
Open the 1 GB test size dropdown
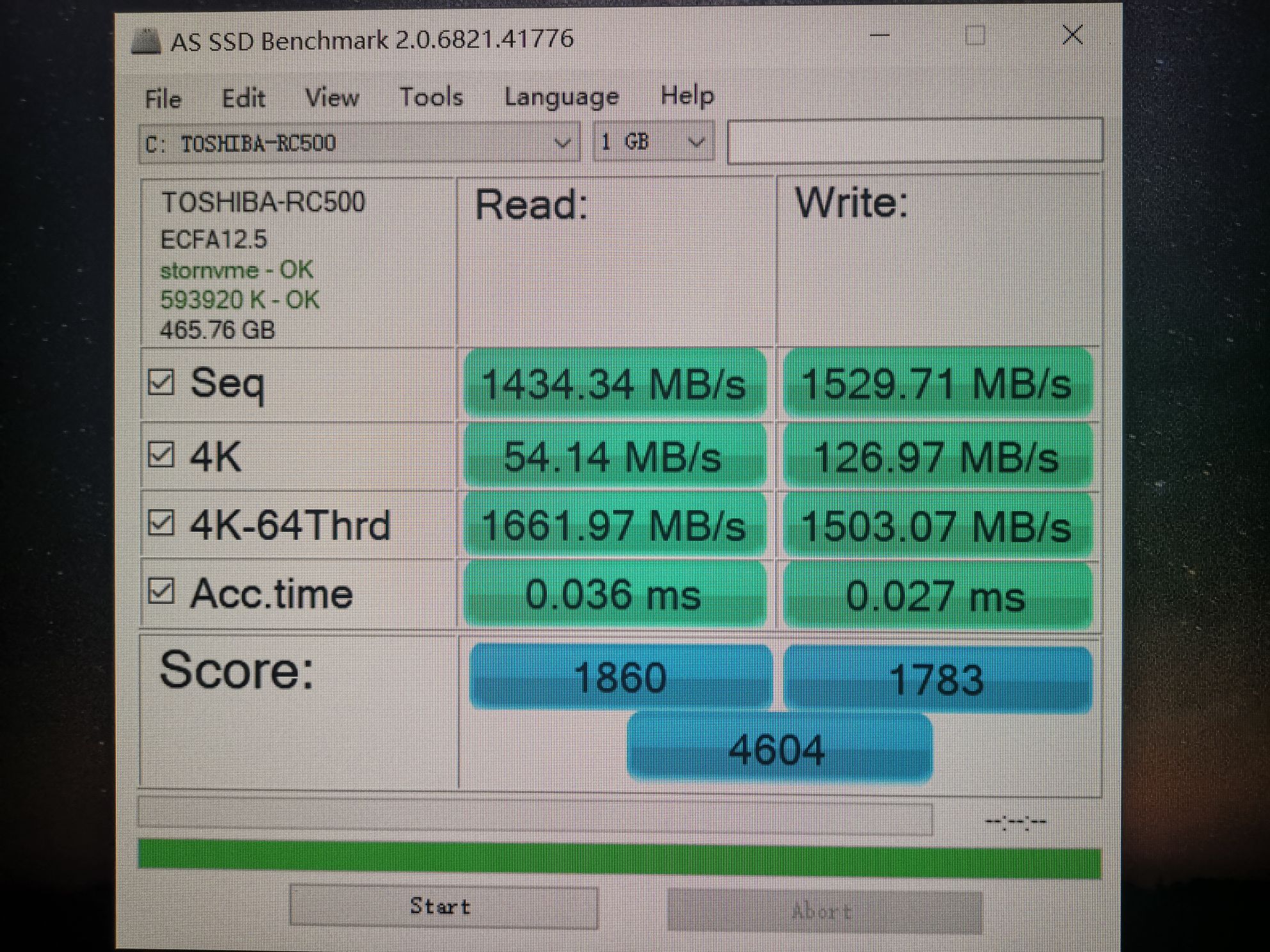[x=653, y=142]
